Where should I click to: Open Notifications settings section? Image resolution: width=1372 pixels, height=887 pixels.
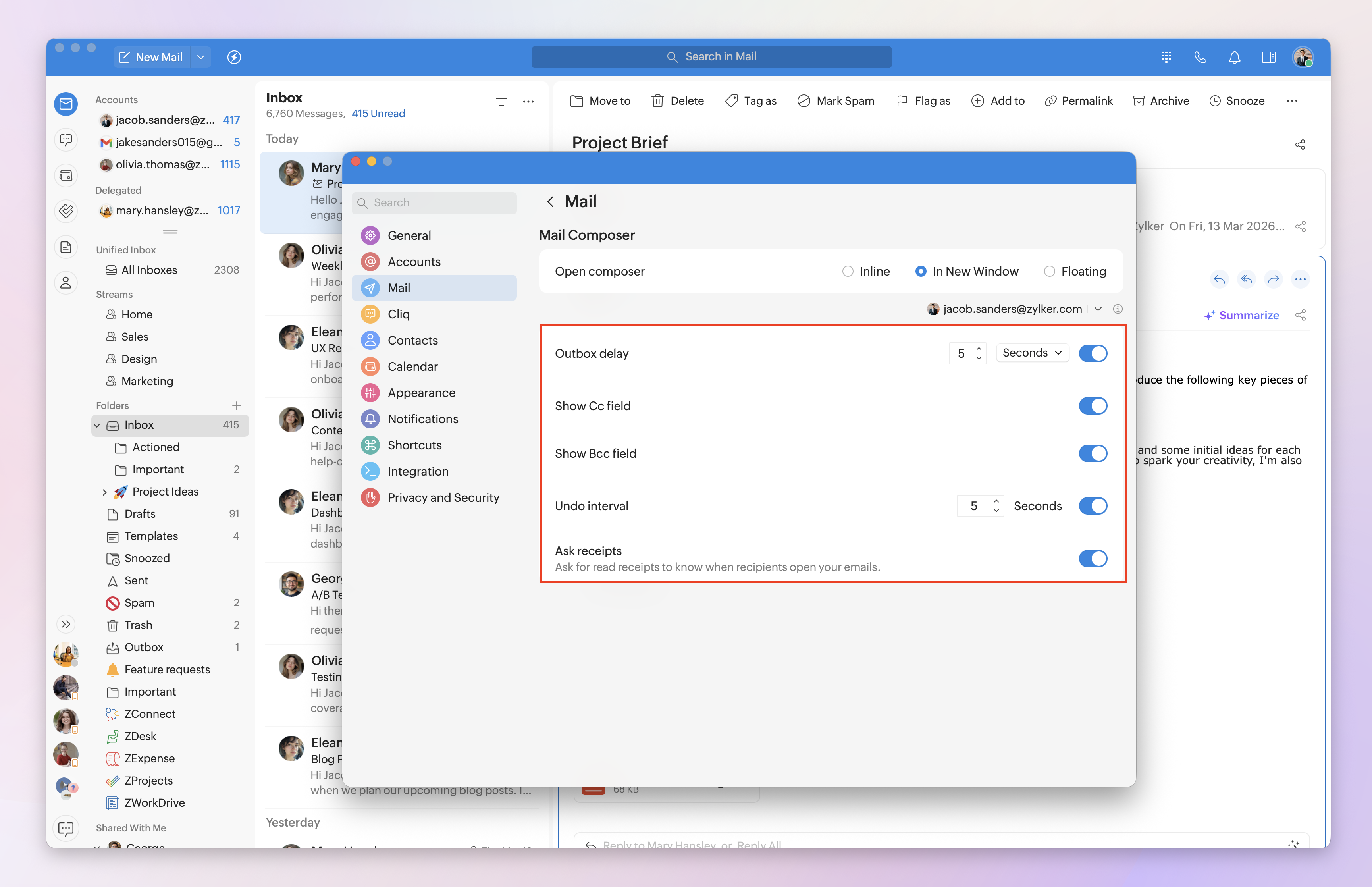click(423, 419)
